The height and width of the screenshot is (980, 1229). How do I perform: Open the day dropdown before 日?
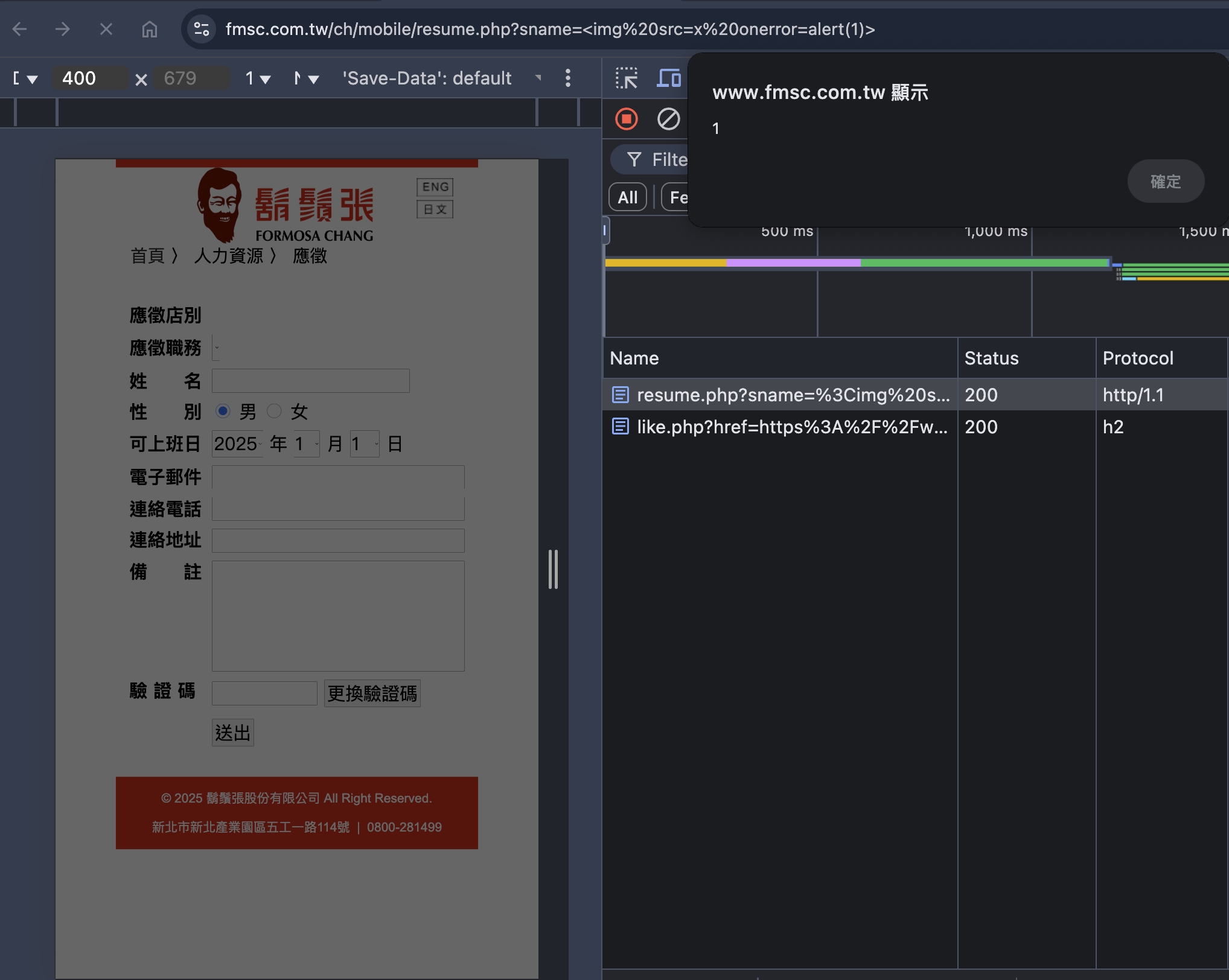click(x=365, y=444)
